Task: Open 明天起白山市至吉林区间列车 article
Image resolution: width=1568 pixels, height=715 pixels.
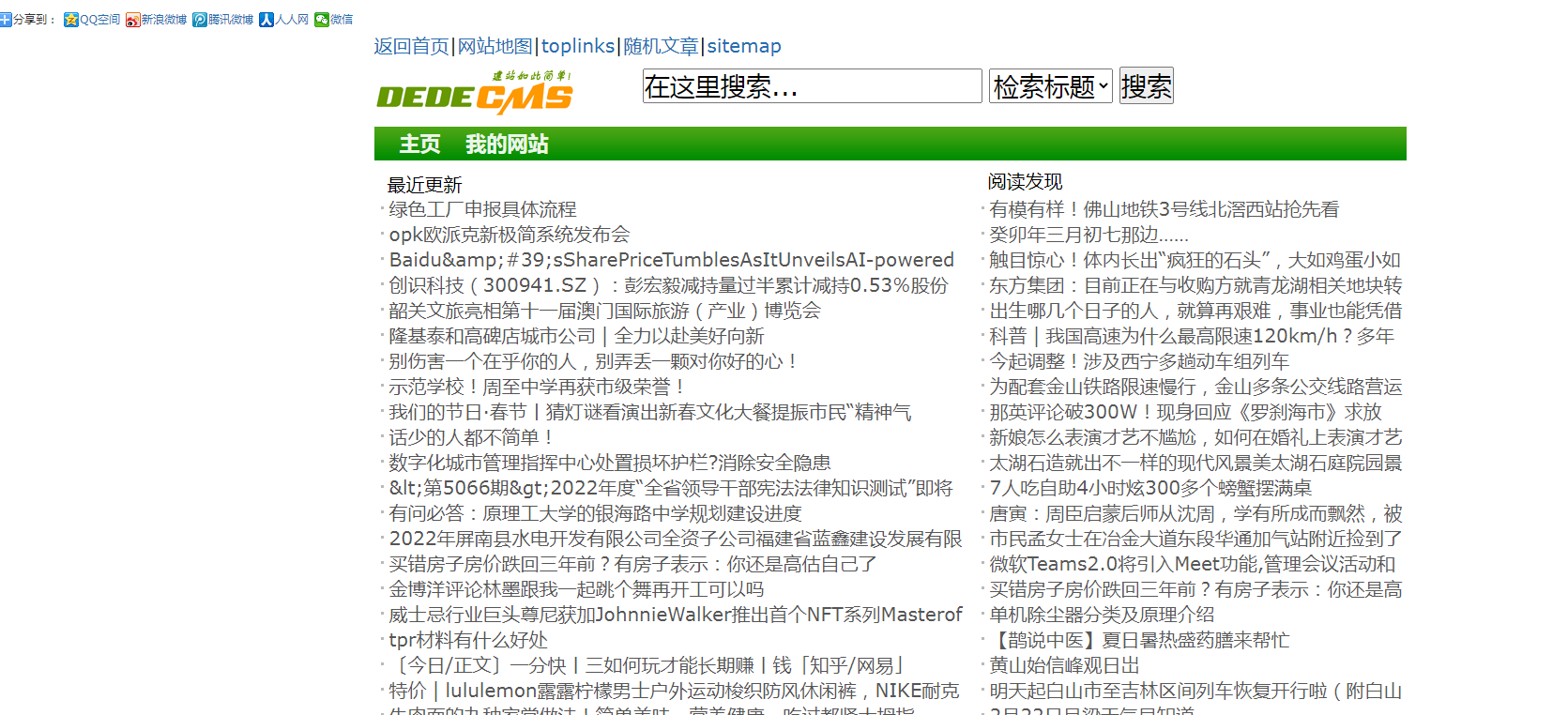Action: (1195, 691)
